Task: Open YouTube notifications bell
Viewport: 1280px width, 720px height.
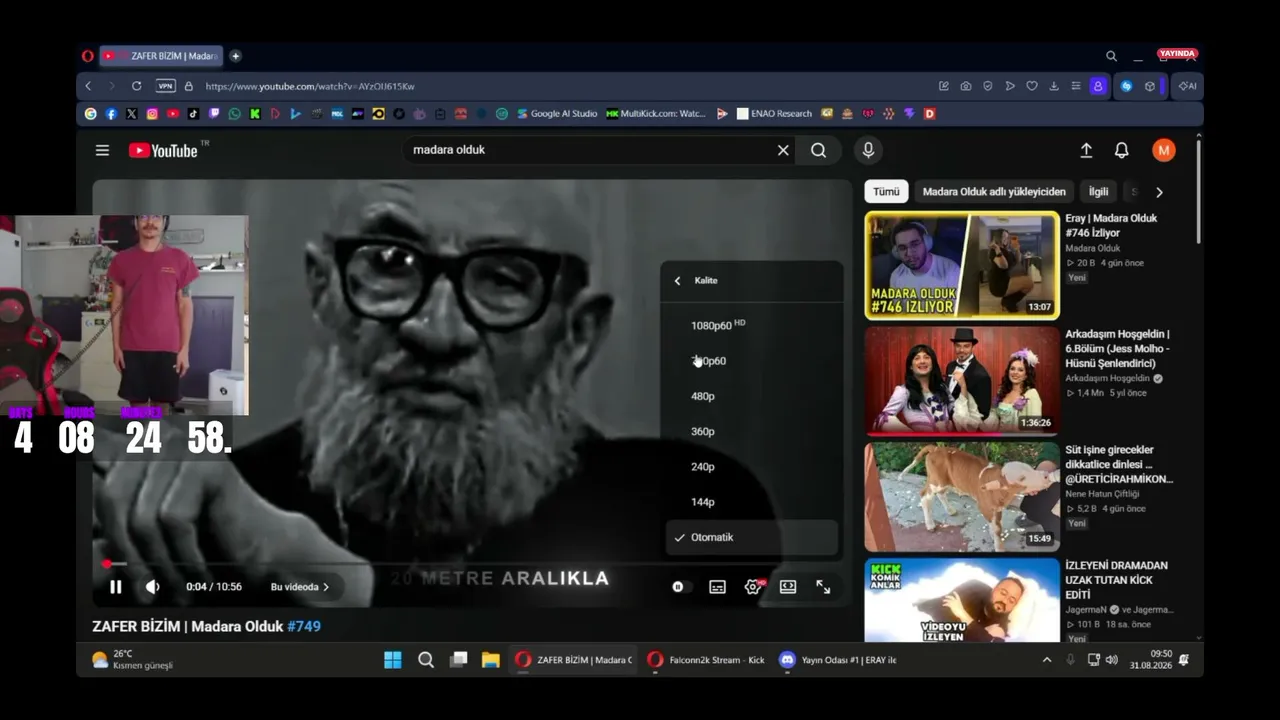Action: (x=1122, y=150)
